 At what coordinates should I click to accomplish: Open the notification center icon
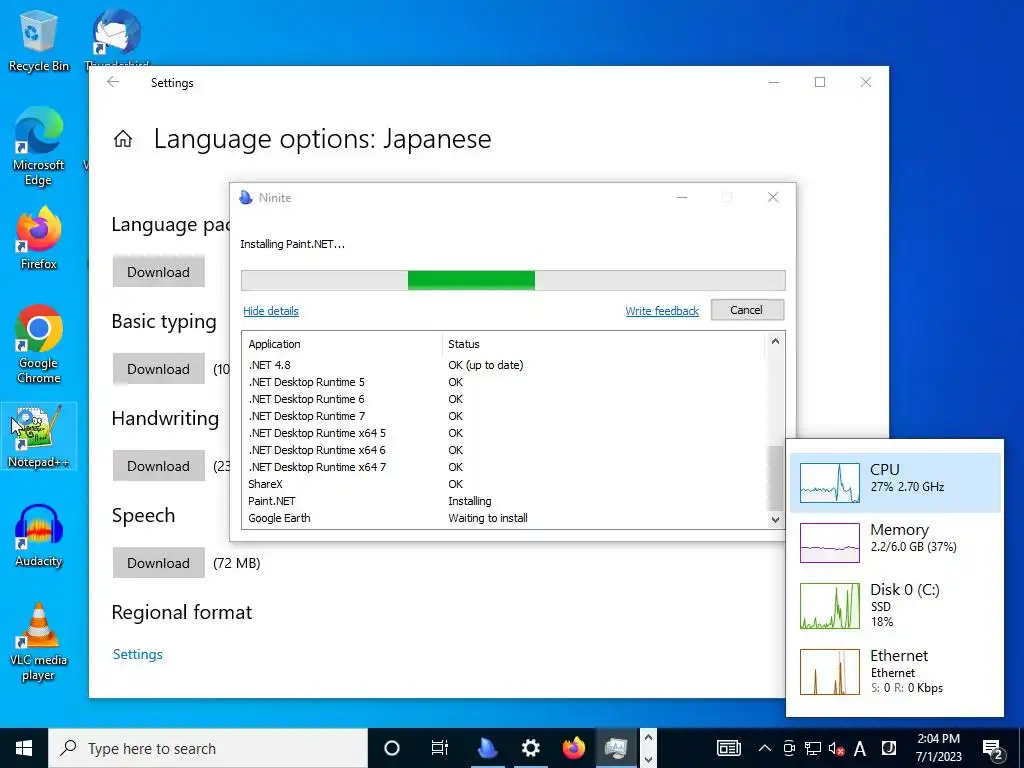click(993, 749)
